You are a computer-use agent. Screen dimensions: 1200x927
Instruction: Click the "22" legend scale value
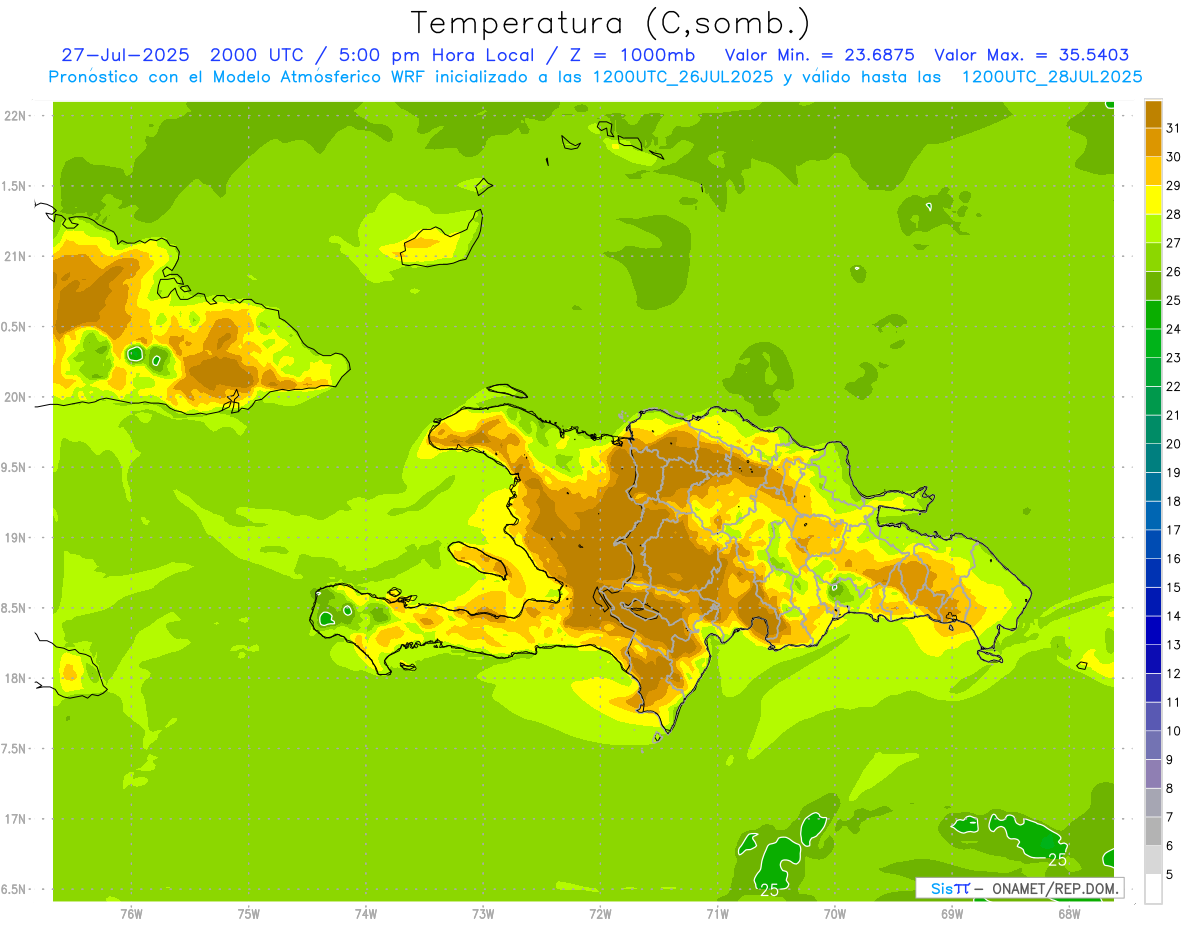tap(1174, 387)
